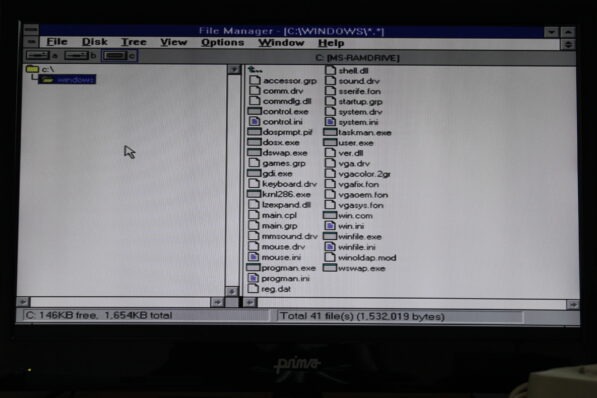Click the document restore button below title bar
Viewport: 597px width, 398px height.
pyautogui.click(x=568, y=45)
